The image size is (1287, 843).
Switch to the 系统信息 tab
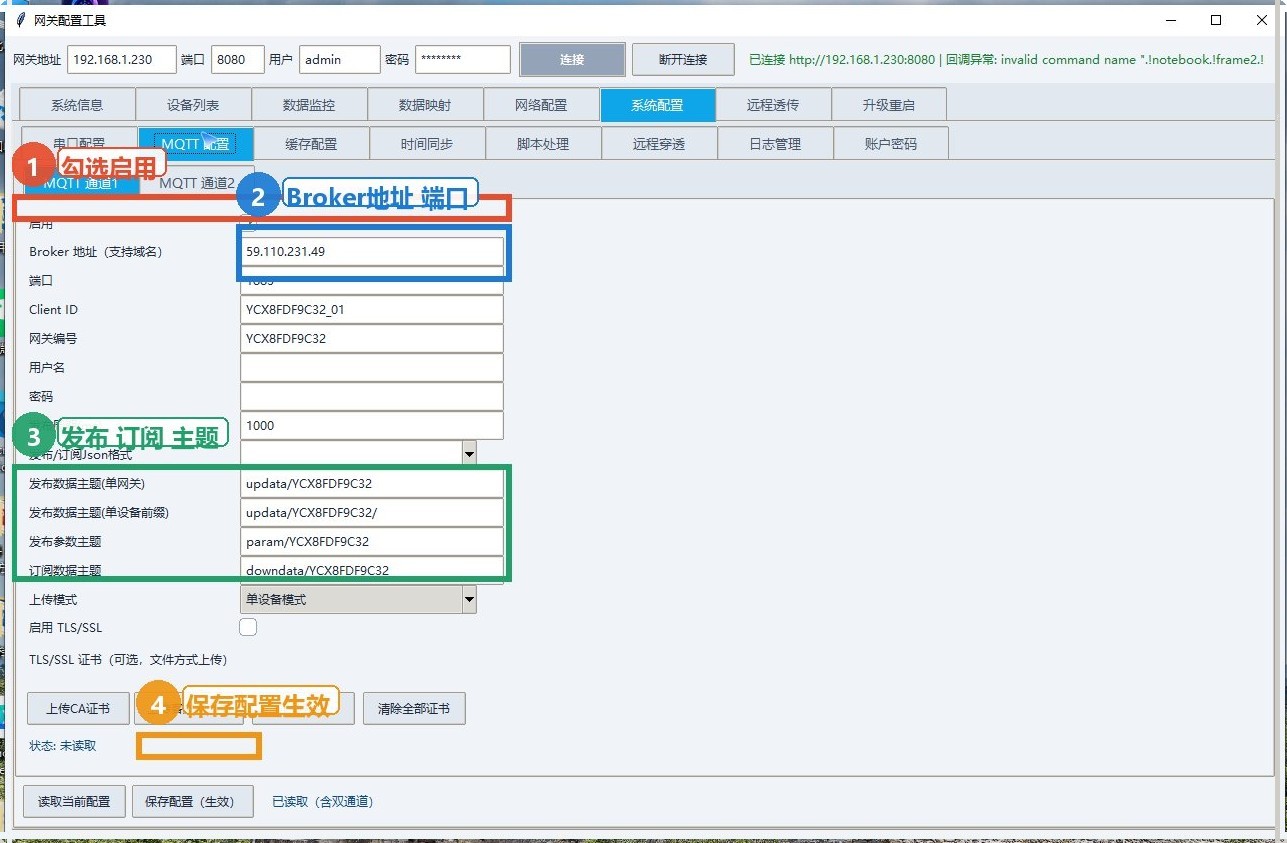point(77,105)
